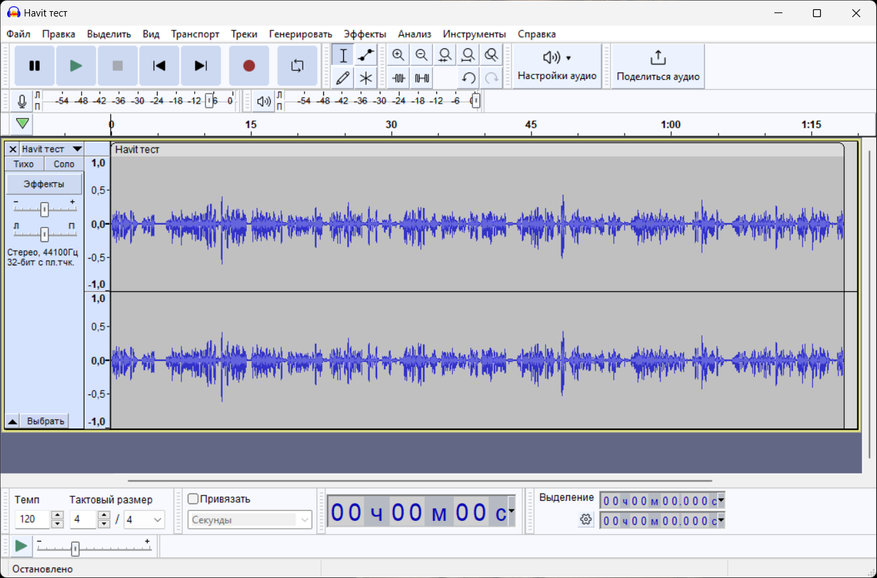
Task: Click the Темп value field
Action: (x=31, y=520)
